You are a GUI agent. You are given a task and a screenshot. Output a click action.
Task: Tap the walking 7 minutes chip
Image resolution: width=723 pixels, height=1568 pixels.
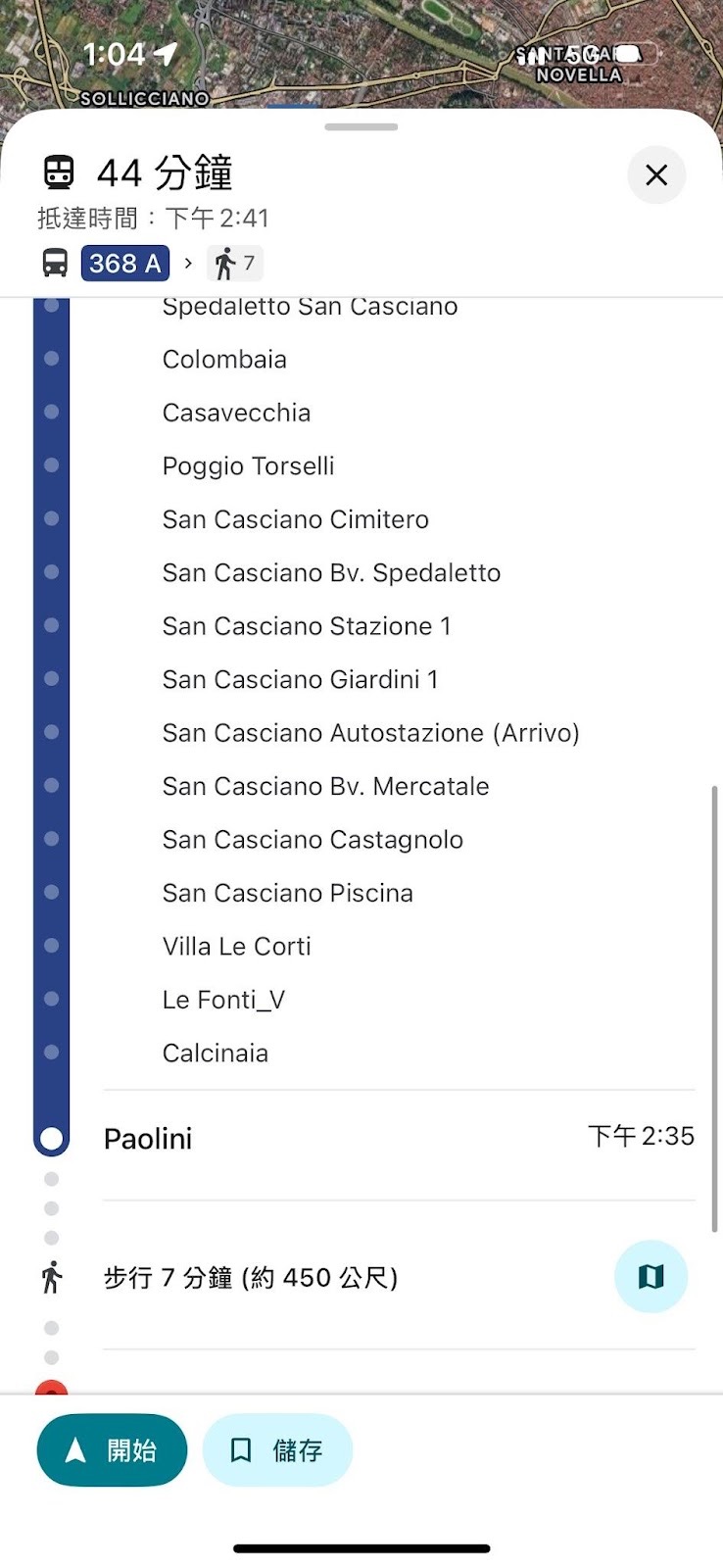(x=235, y=263)
